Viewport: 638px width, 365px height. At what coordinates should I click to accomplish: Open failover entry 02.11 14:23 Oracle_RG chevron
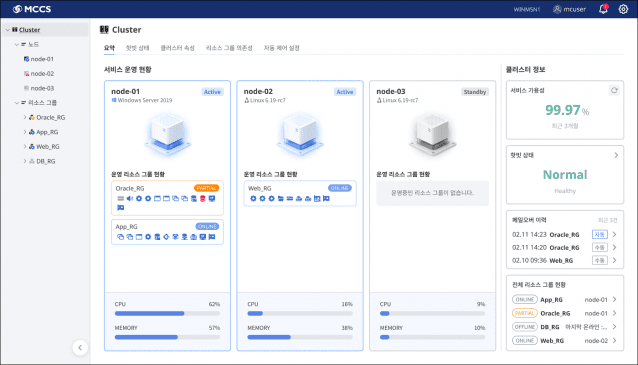[x=614, y=234]
